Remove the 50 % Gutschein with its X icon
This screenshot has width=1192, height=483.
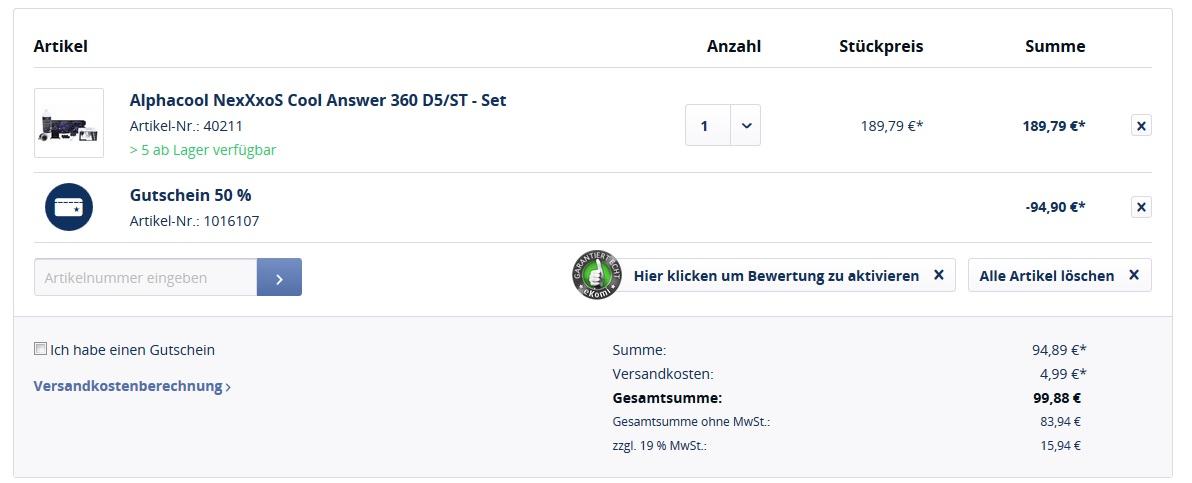click(1141, 207)
